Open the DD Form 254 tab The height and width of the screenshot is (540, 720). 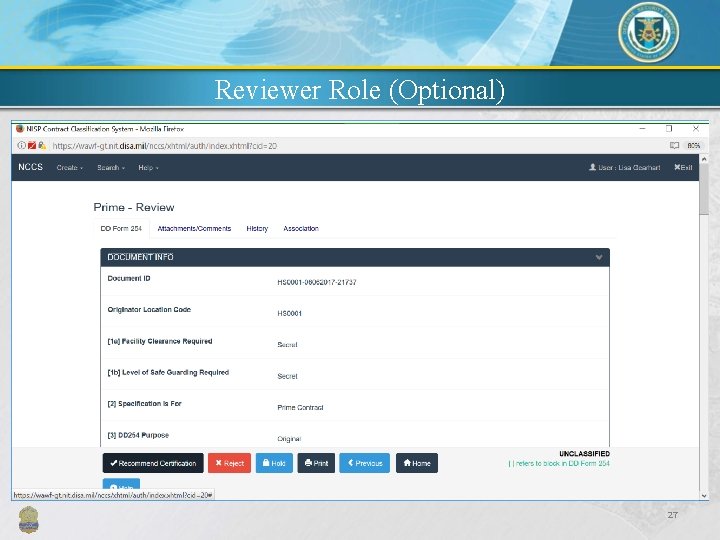pyautogui.click(x=121, y=228)
